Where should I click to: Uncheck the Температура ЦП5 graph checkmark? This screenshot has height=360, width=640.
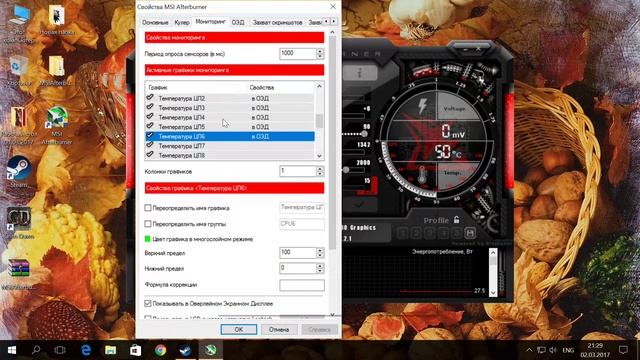[150, 126]
